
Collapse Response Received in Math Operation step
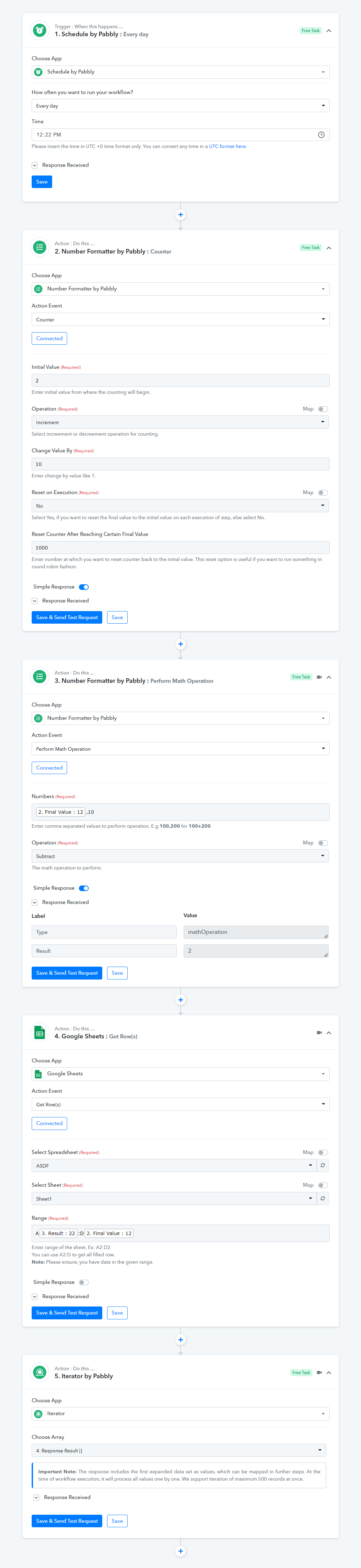[35, 902]
